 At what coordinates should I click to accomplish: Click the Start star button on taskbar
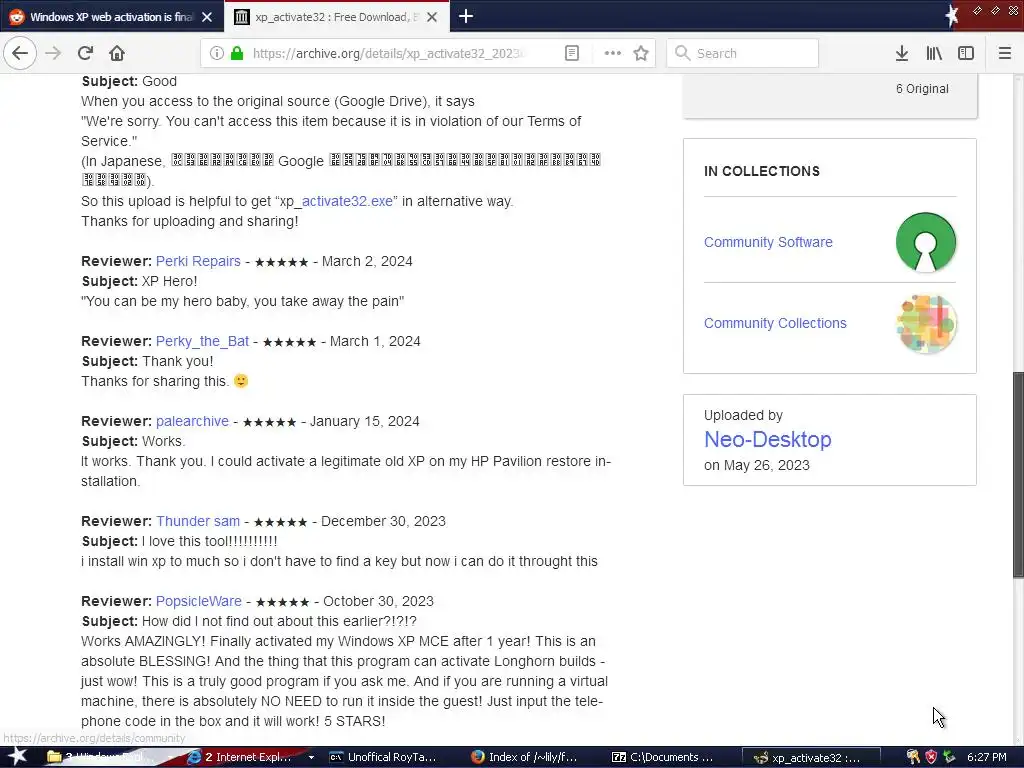pos(16,756)
